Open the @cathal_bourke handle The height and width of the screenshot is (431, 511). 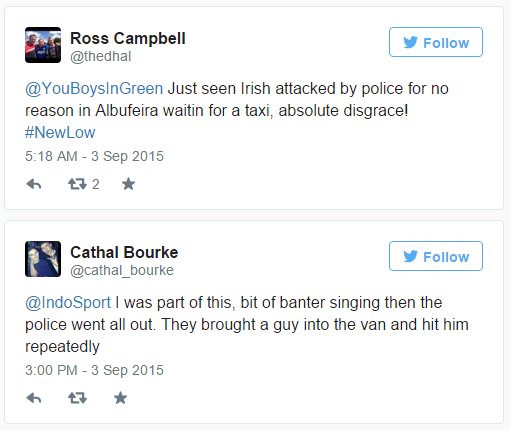click(122, 270)
